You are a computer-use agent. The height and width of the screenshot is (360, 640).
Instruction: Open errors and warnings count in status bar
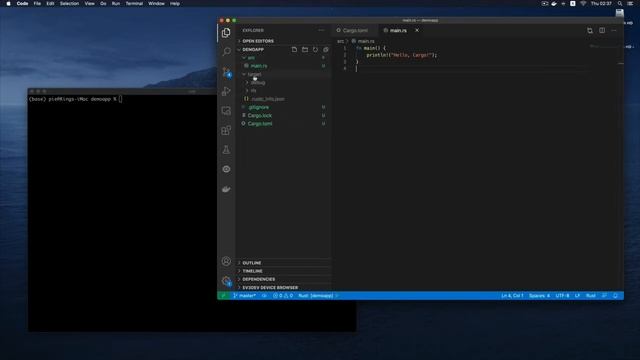click(x=282, y=296)
